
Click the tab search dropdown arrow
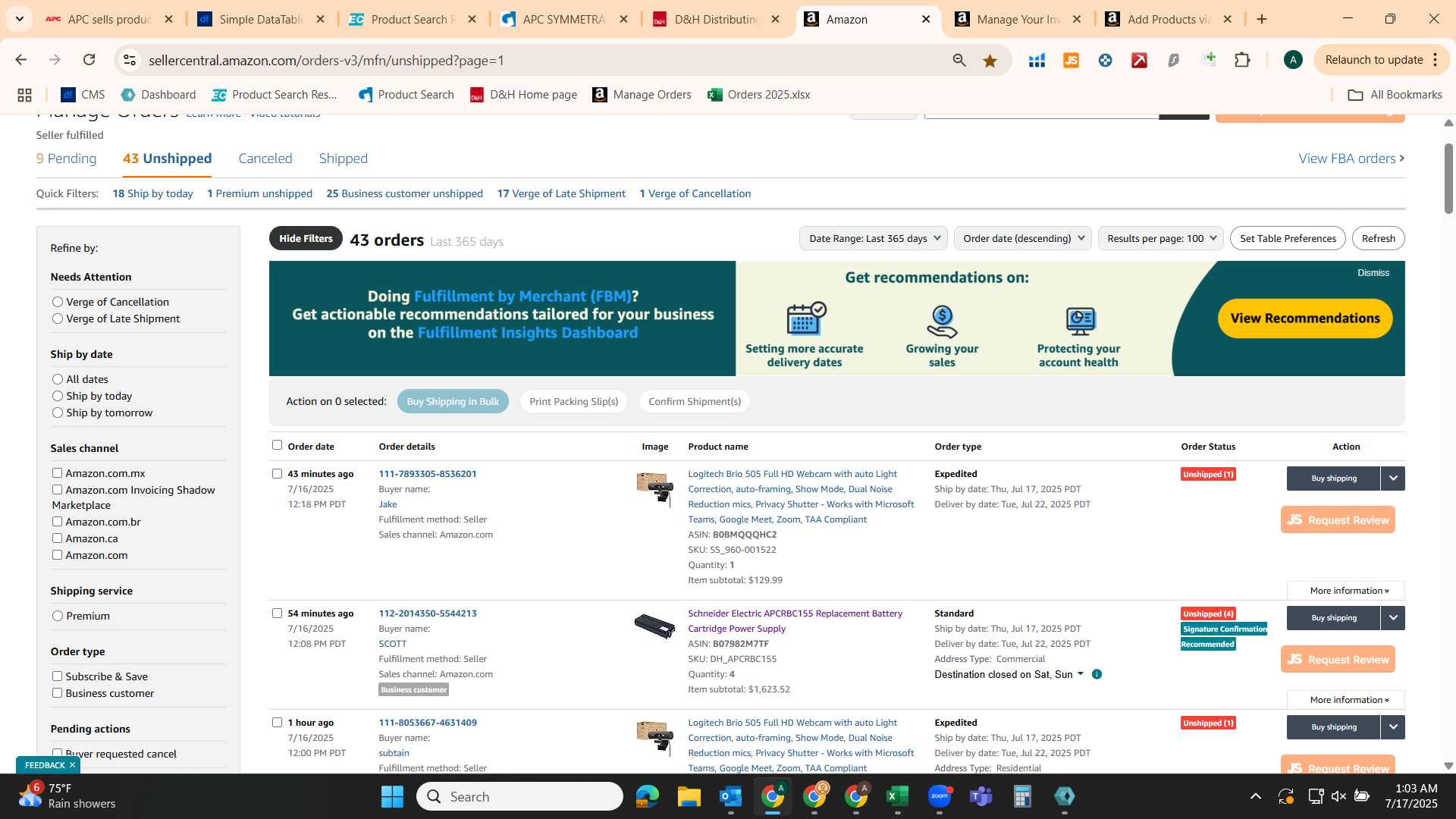tap(19, 19)
